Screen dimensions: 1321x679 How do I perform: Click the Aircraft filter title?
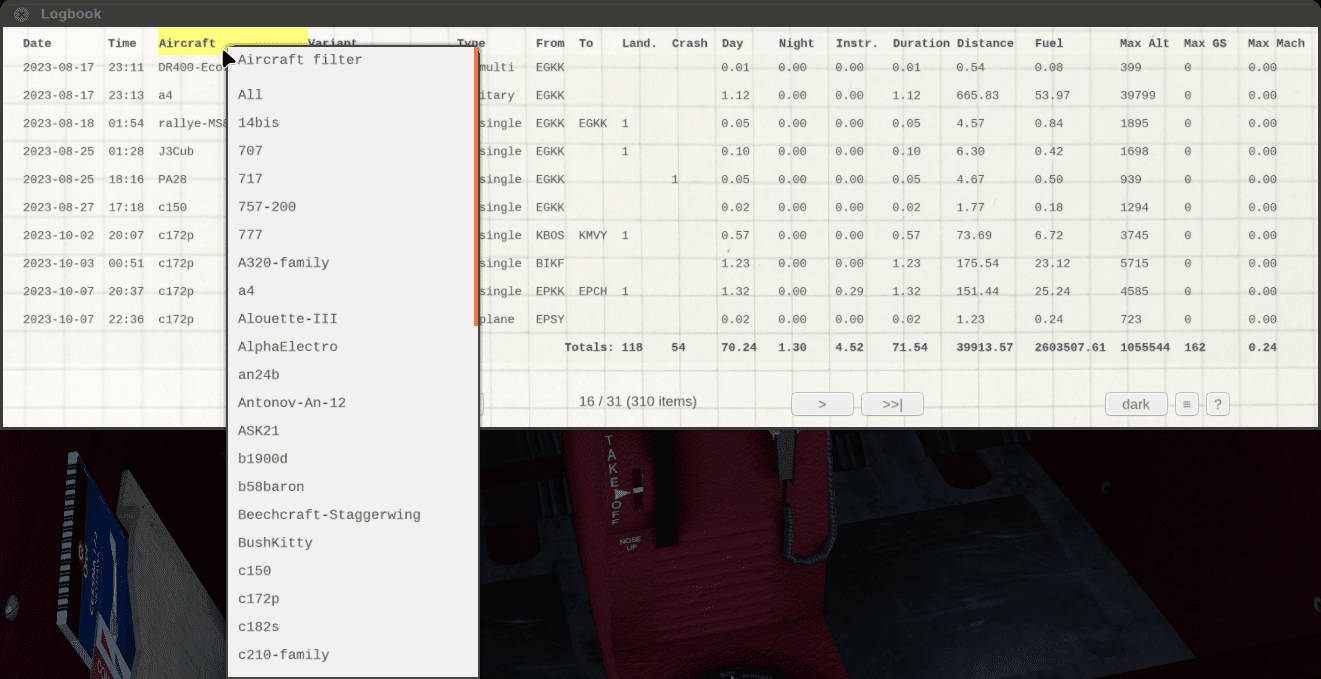(300, 59)
